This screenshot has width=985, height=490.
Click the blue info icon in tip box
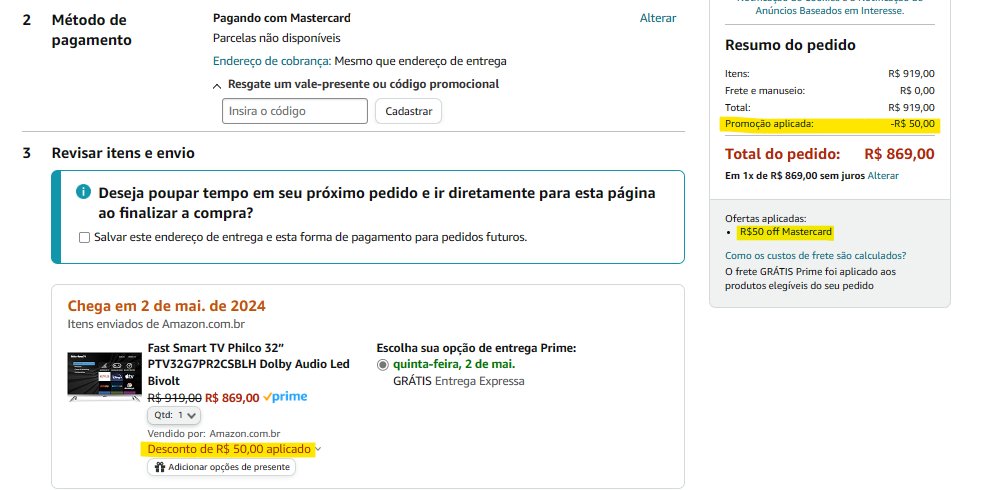pyautogui.click(x=83, y=191)
